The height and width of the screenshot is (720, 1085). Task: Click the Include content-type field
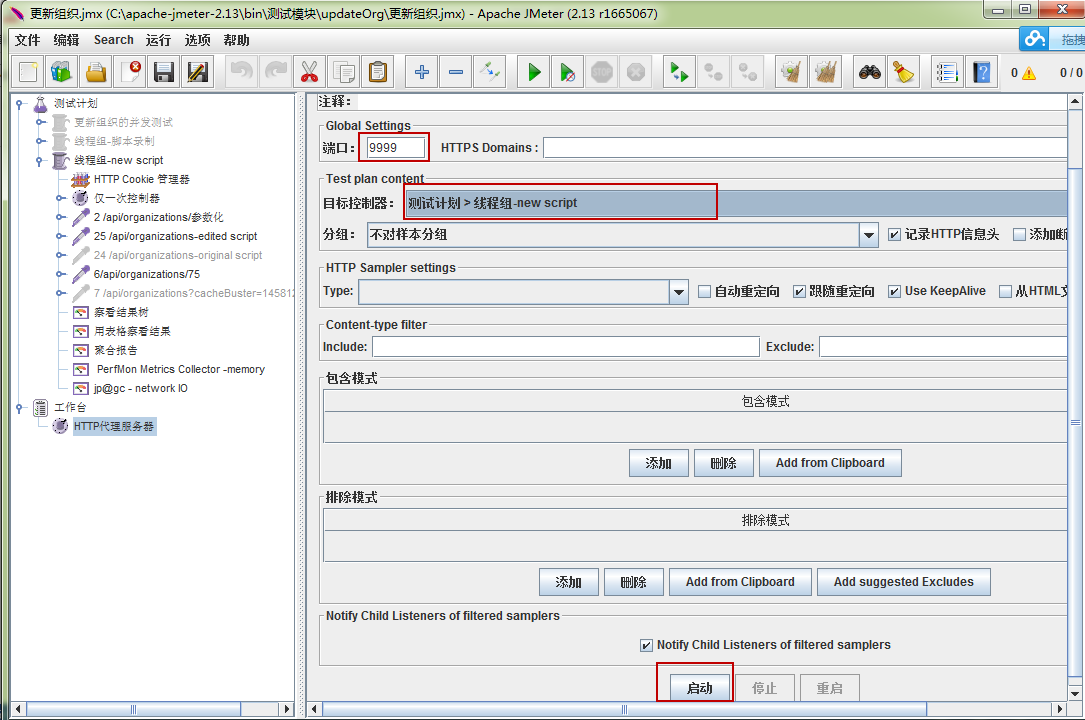coord(566,347)
